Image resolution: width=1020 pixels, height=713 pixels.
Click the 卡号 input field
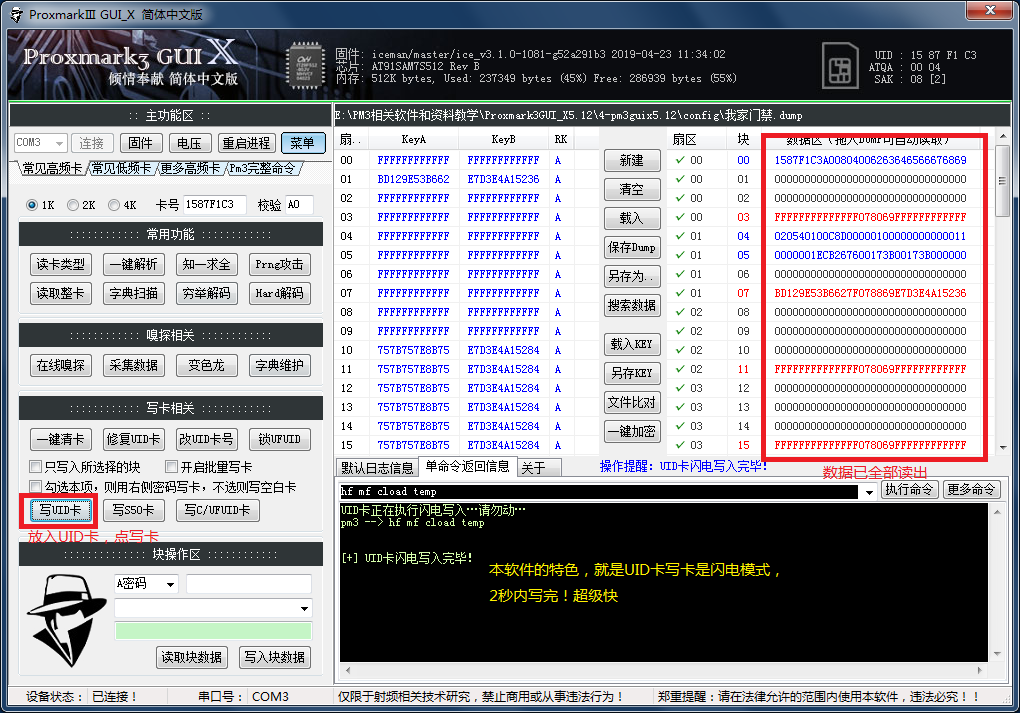coord(215,205)
